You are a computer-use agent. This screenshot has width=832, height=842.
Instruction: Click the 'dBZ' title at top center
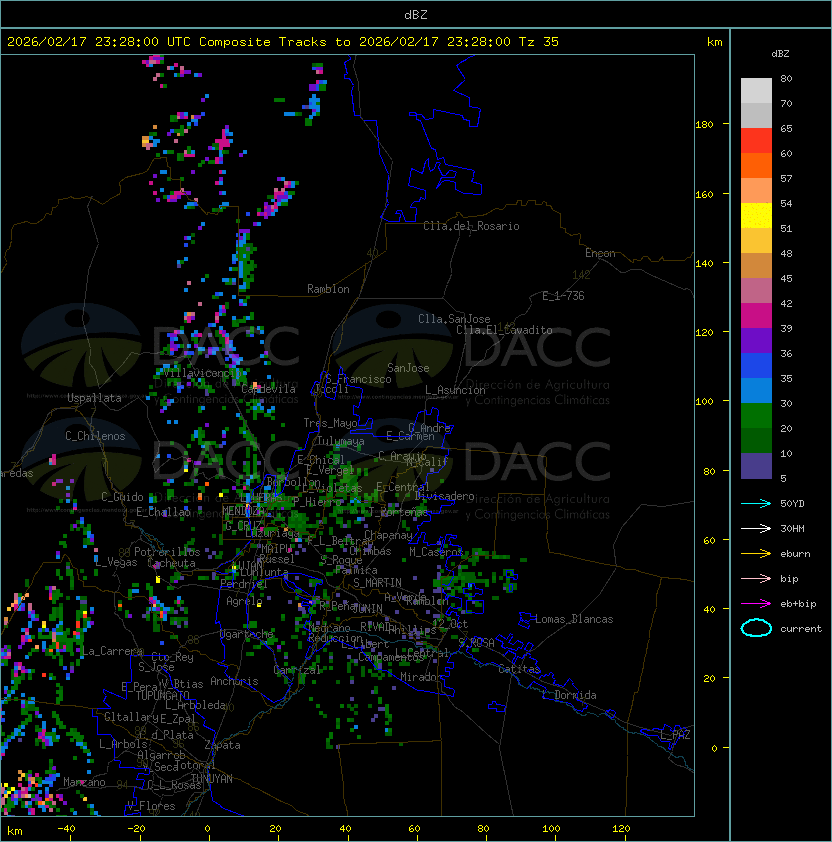[416, 14]
